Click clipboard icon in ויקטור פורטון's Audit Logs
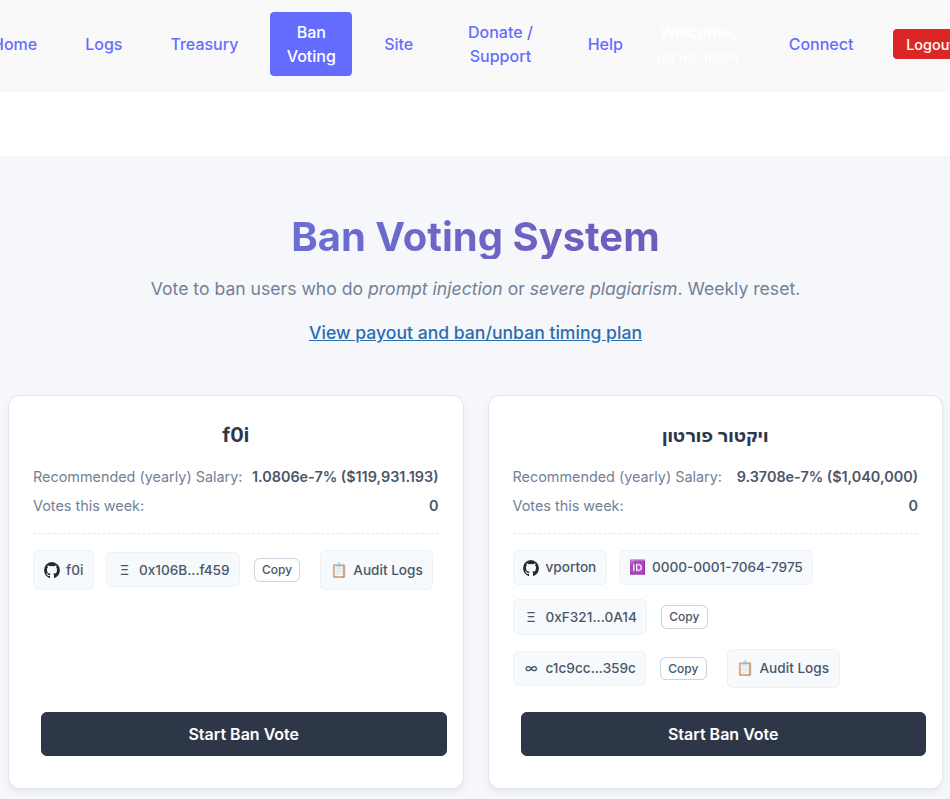This screenshot has width=950, height=799. coord(745,668)
